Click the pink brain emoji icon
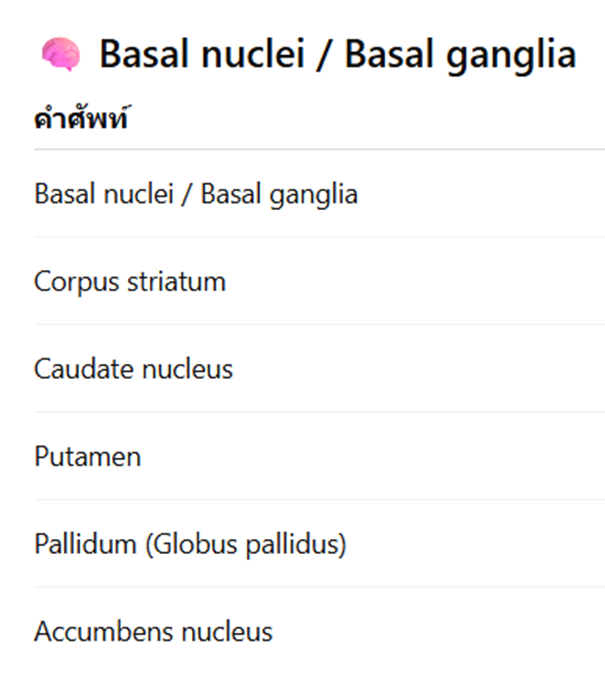Screen dimensions: 605x688 tap(60, 55)
